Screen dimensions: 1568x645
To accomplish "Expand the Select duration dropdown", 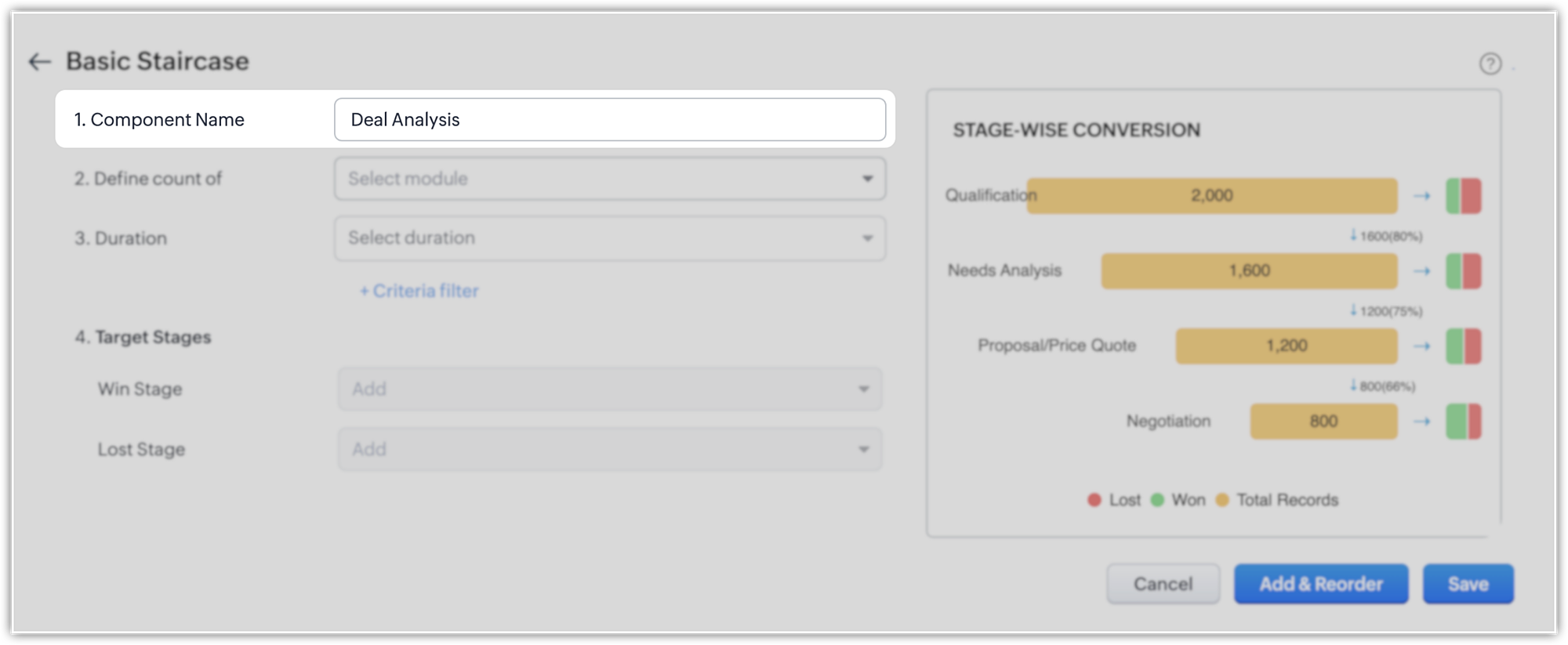I will 610,238.
